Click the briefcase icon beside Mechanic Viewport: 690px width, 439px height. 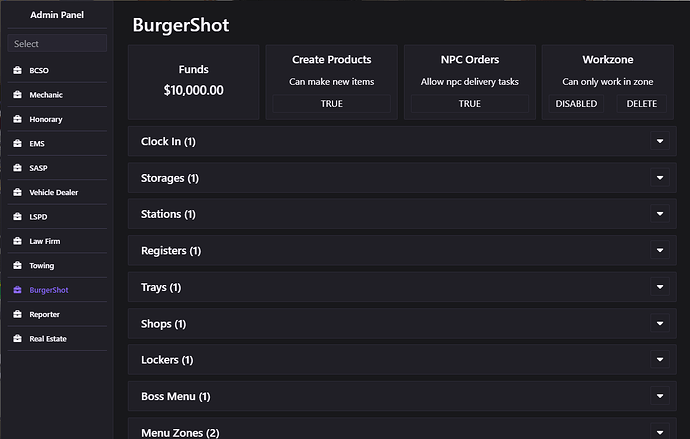pos(17,95)
